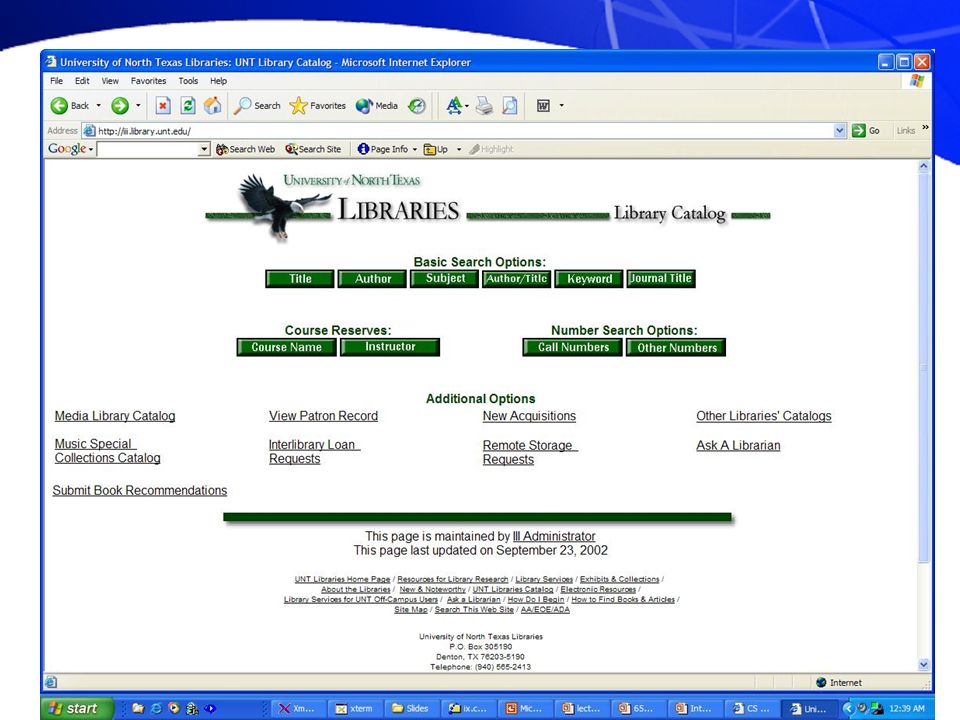
Task: Click the Google Up folder button
Action: pyautogui.click(x=436, y=149)
